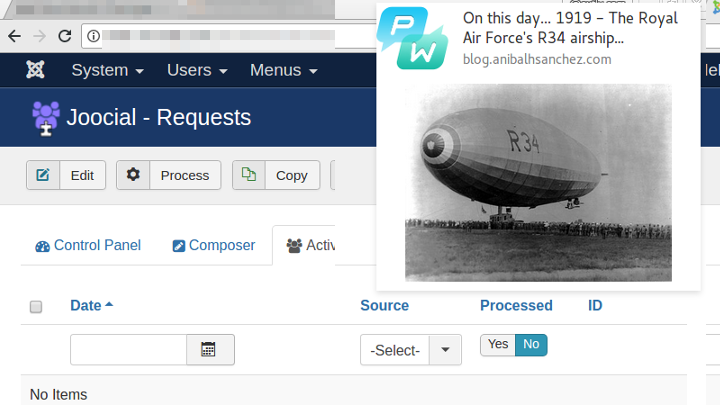Screen dimensions: 720x405
Task: Switch to the Composer tab
Action: 214,246
